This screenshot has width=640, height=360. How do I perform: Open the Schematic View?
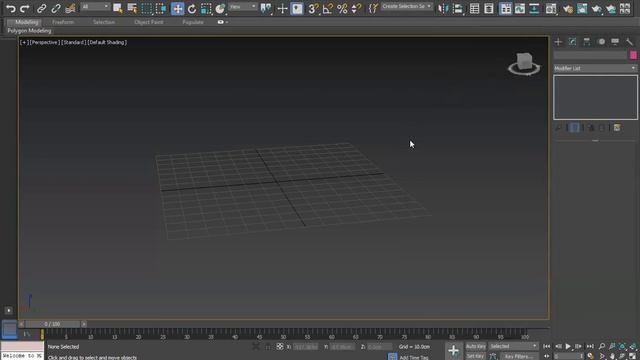pos(534,8)
